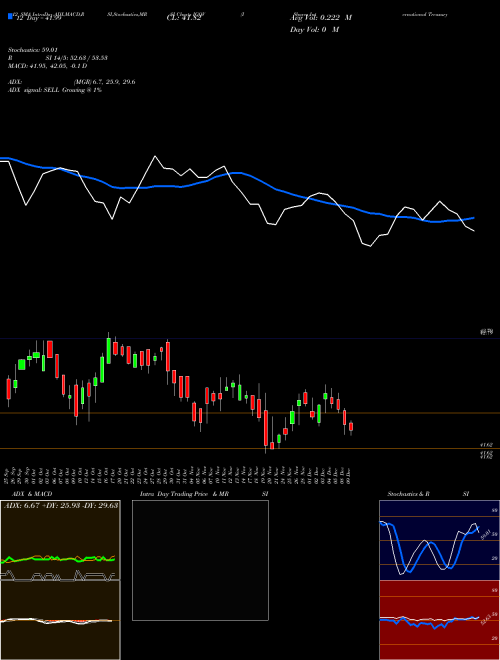
Task: Click the 'Day Vol: 0 M' label
Action: pyautogui.click(x=314, y=30)
